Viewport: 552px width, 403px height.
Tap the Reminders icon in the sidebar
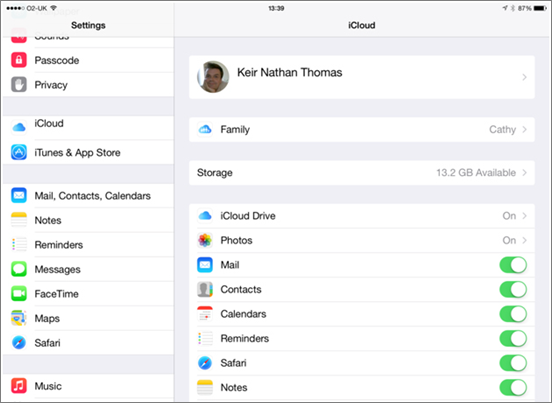click(x=19, y=244)
